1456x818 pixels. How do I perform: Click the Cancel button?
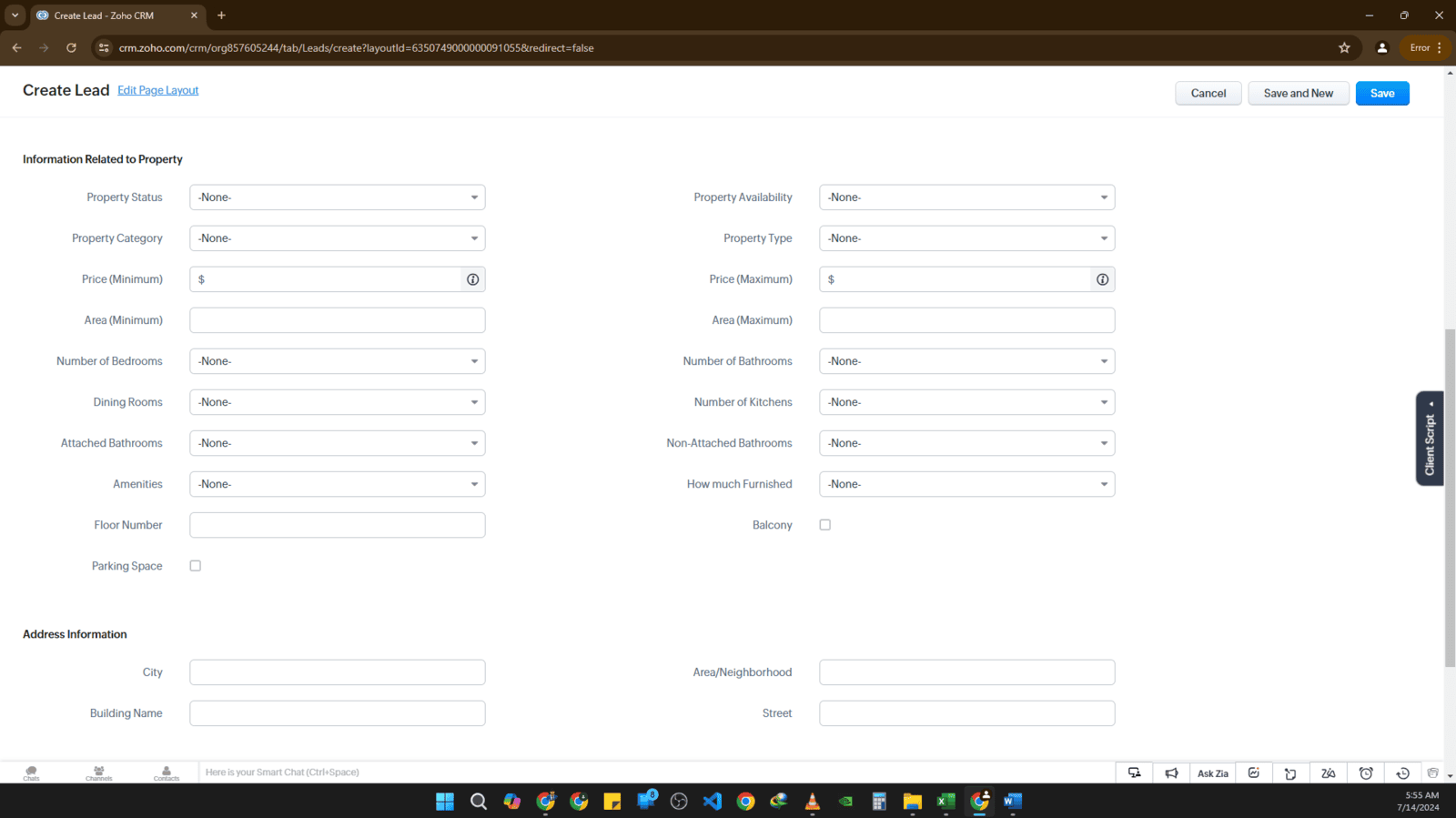tap(1208, 94)
